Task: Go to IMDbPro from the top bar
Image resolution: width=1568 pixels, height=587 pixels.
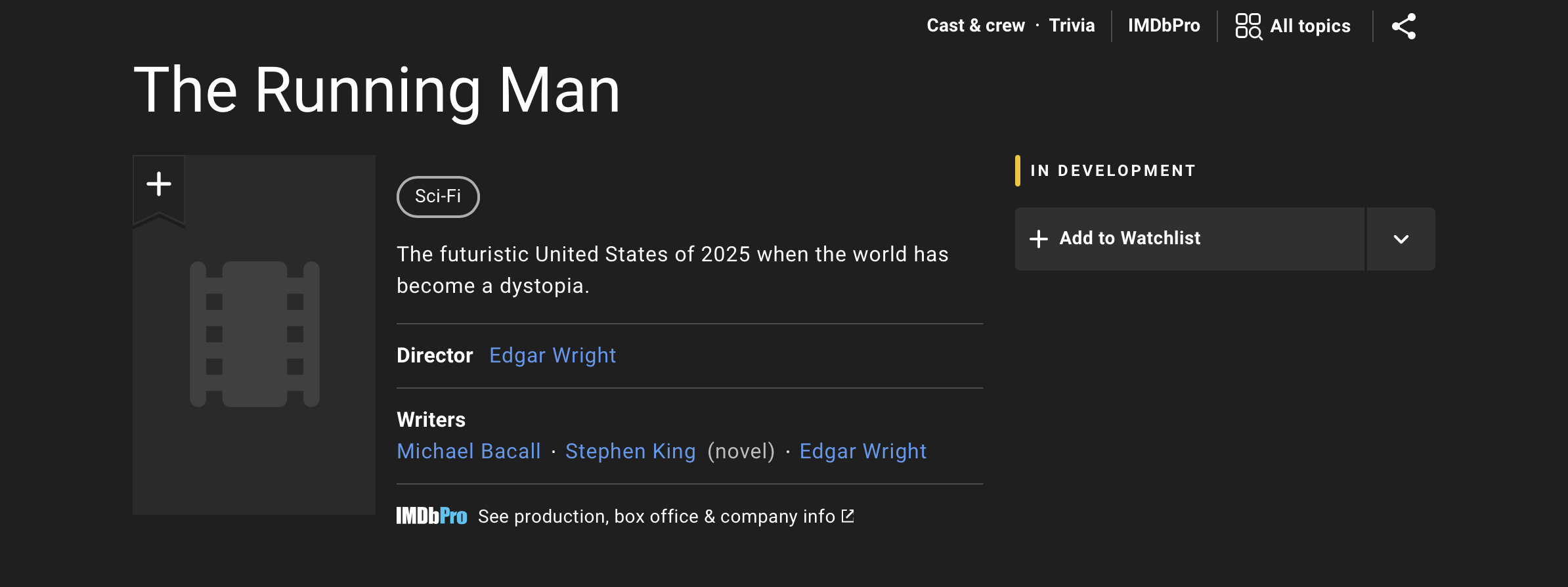Action: 1164,26
